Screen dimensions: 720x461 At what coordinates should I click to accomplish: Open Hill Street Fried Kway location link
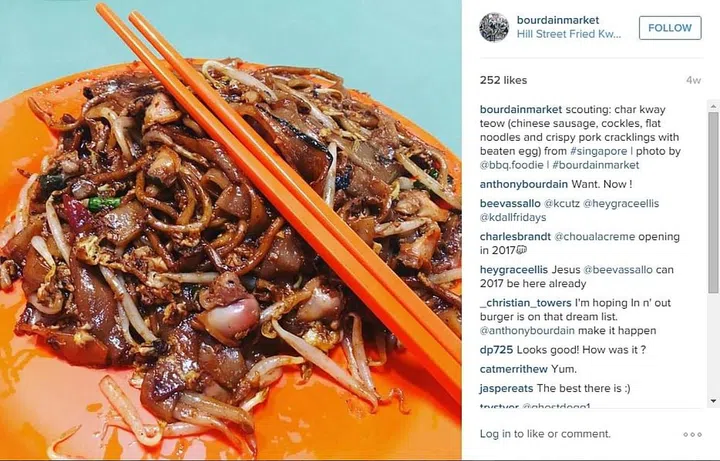coord(569,34)
